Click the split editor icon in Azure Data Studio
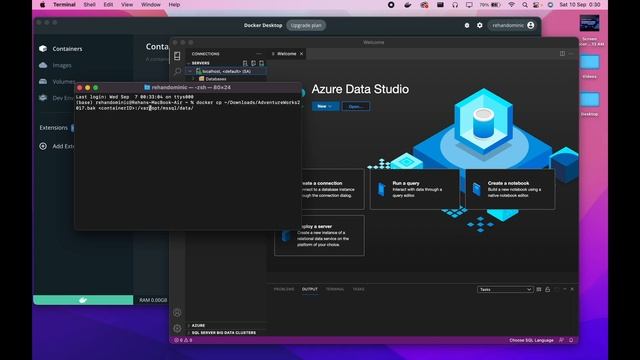Viewport: 640px width, 360px height. (x=562, y=54)
